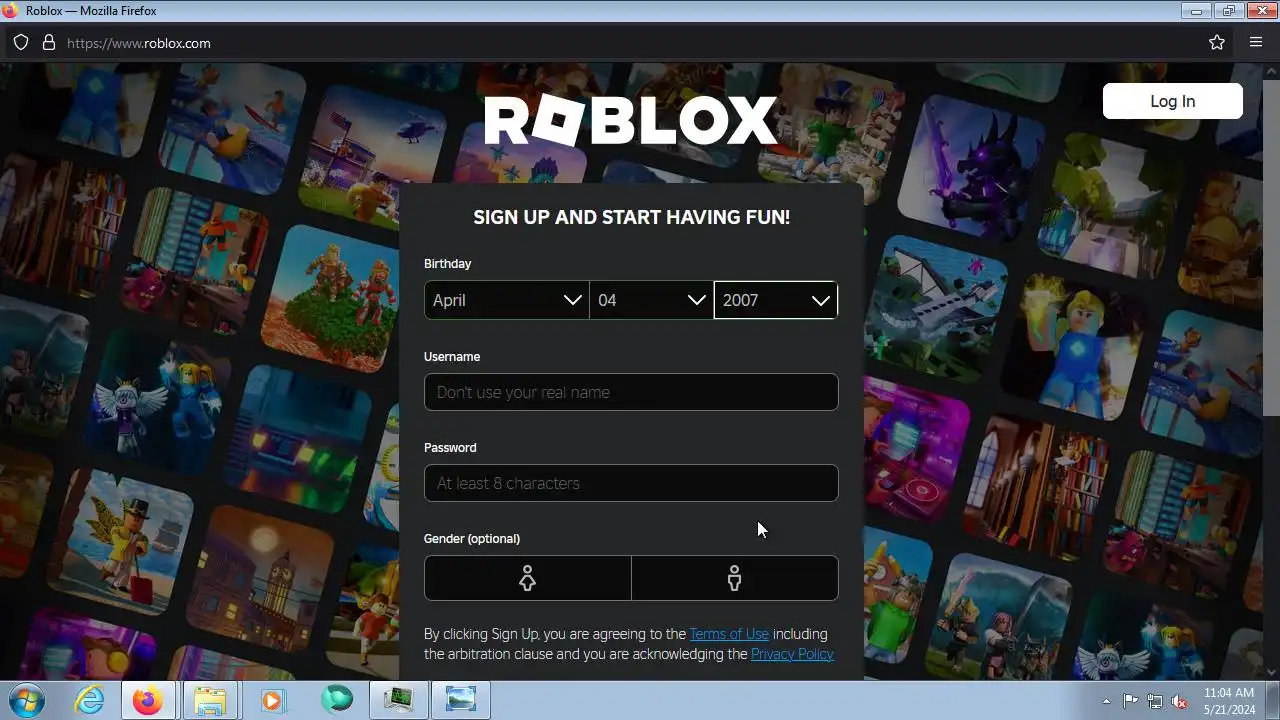This screenshot has width=1280, height=720.
Task: Open Windows Media Player from taskbar
Action: pyautogui.click(x=272, y=700)
